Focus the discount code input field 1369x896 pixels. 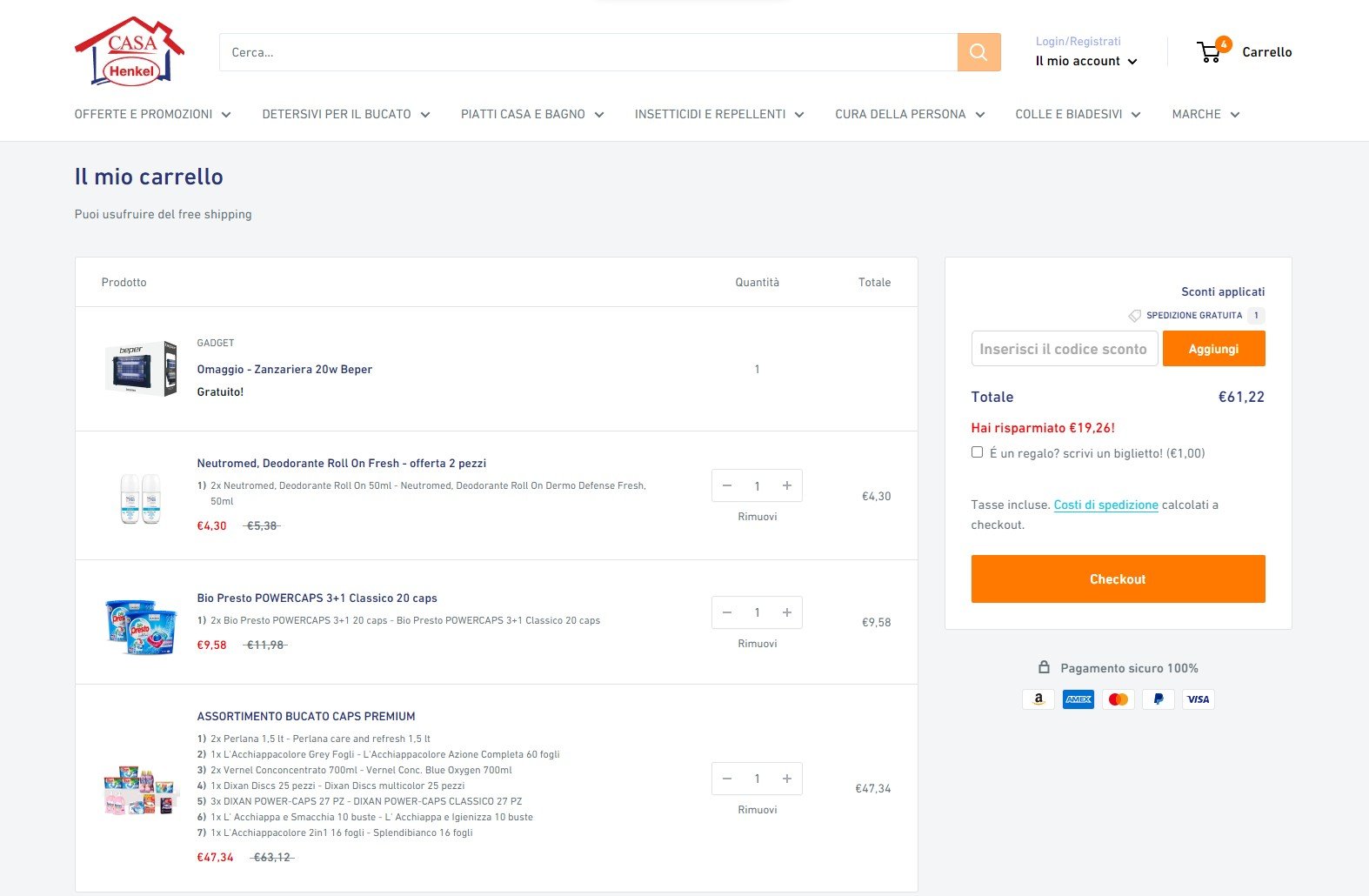pos(1064,349)
